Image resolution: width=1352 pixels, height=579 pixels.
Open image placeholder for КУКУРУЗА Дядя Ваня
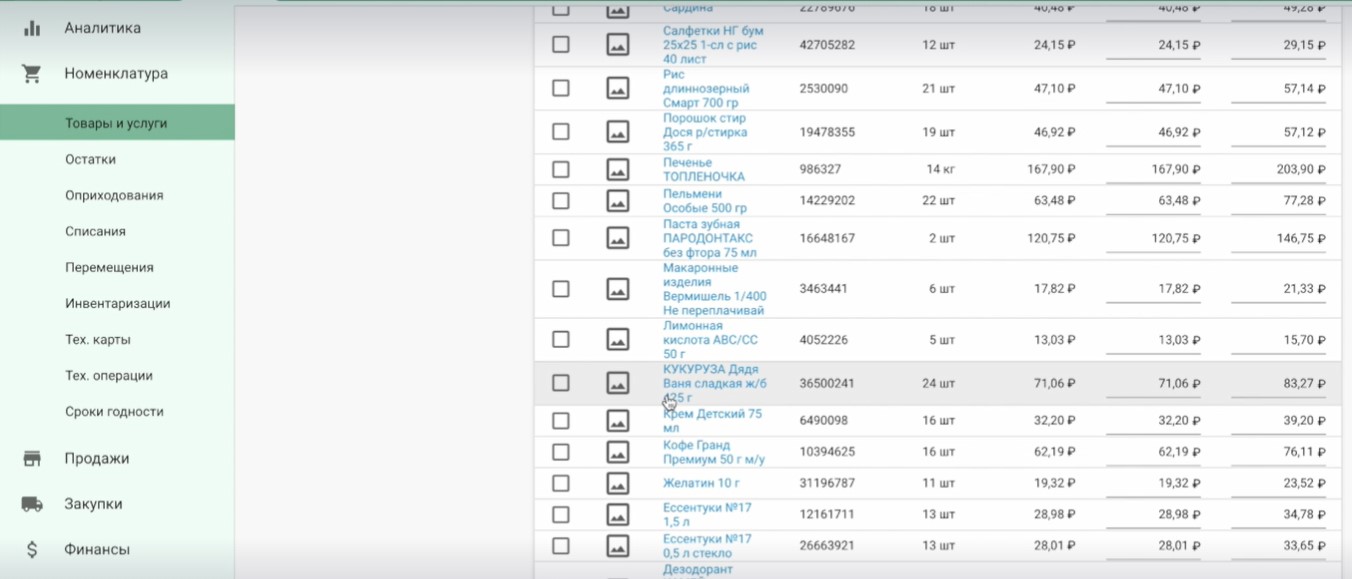pyautogui.click(x=618, y=383)
